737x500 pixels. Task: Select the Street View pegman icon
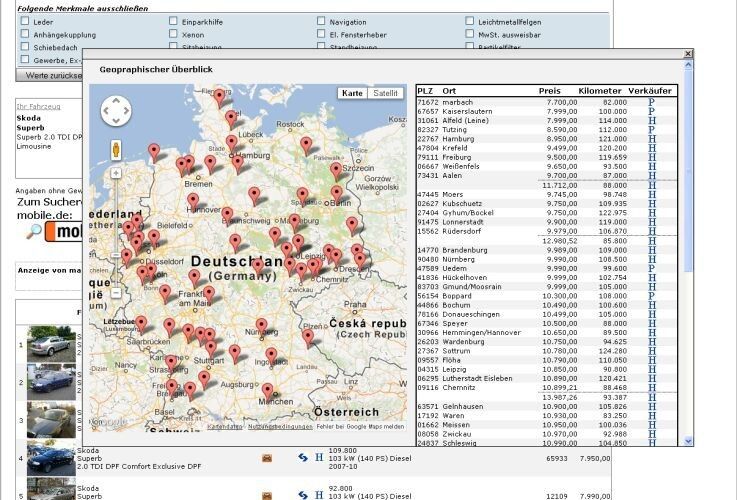coord(116,150)
